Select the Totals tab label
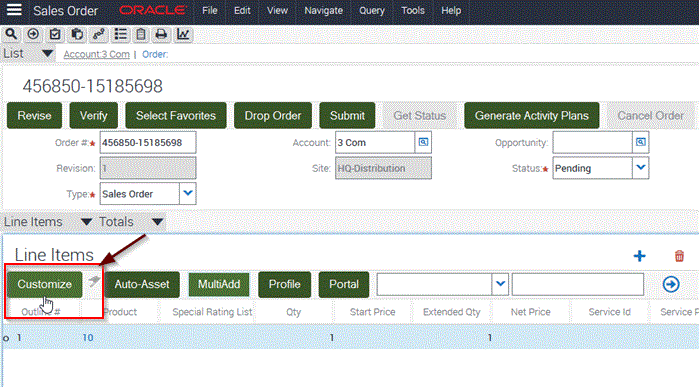The height and width of the screenshot is (387, 699). click(x=116, y=222)
